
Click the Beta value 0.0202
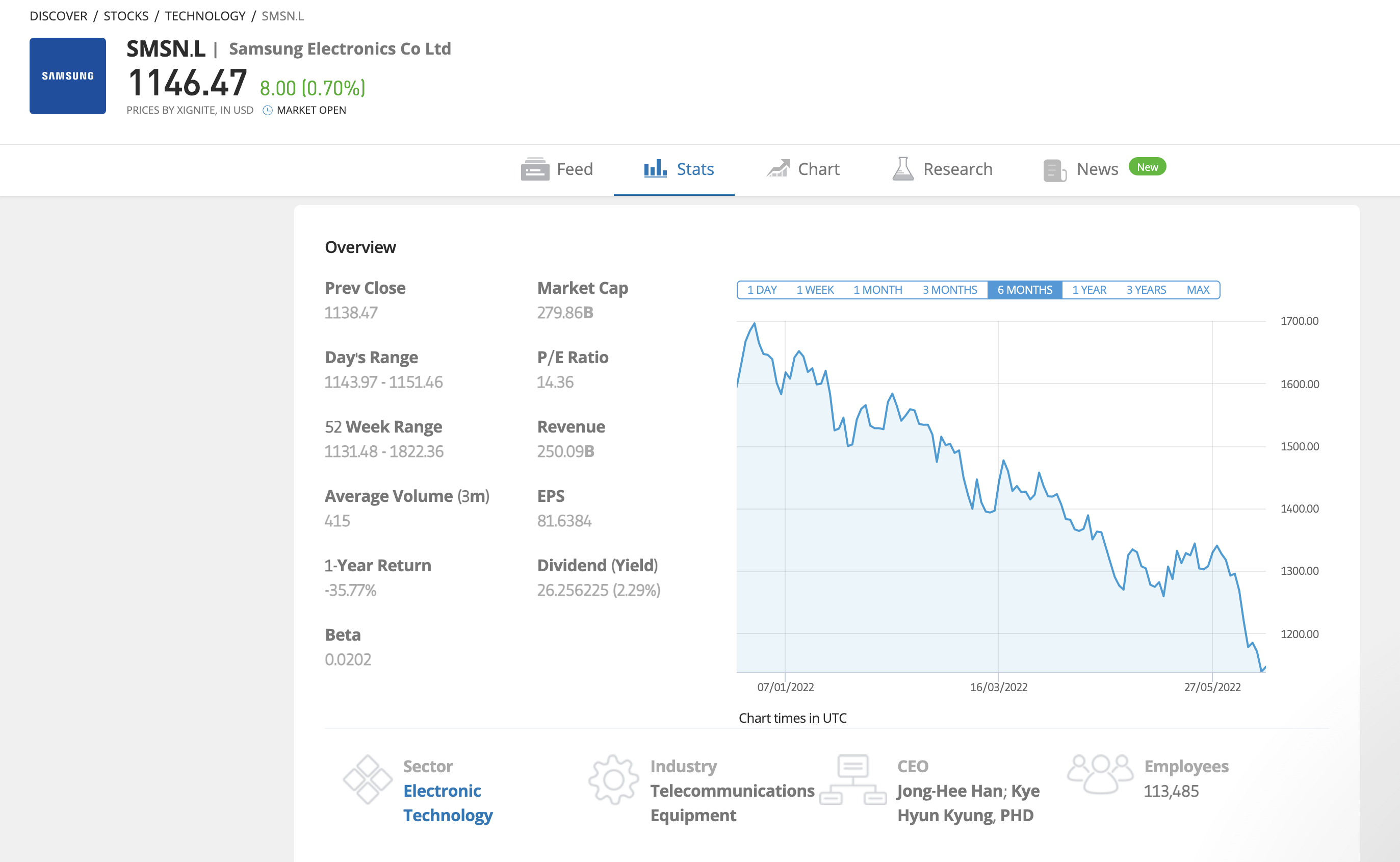(x=348, y=660)
